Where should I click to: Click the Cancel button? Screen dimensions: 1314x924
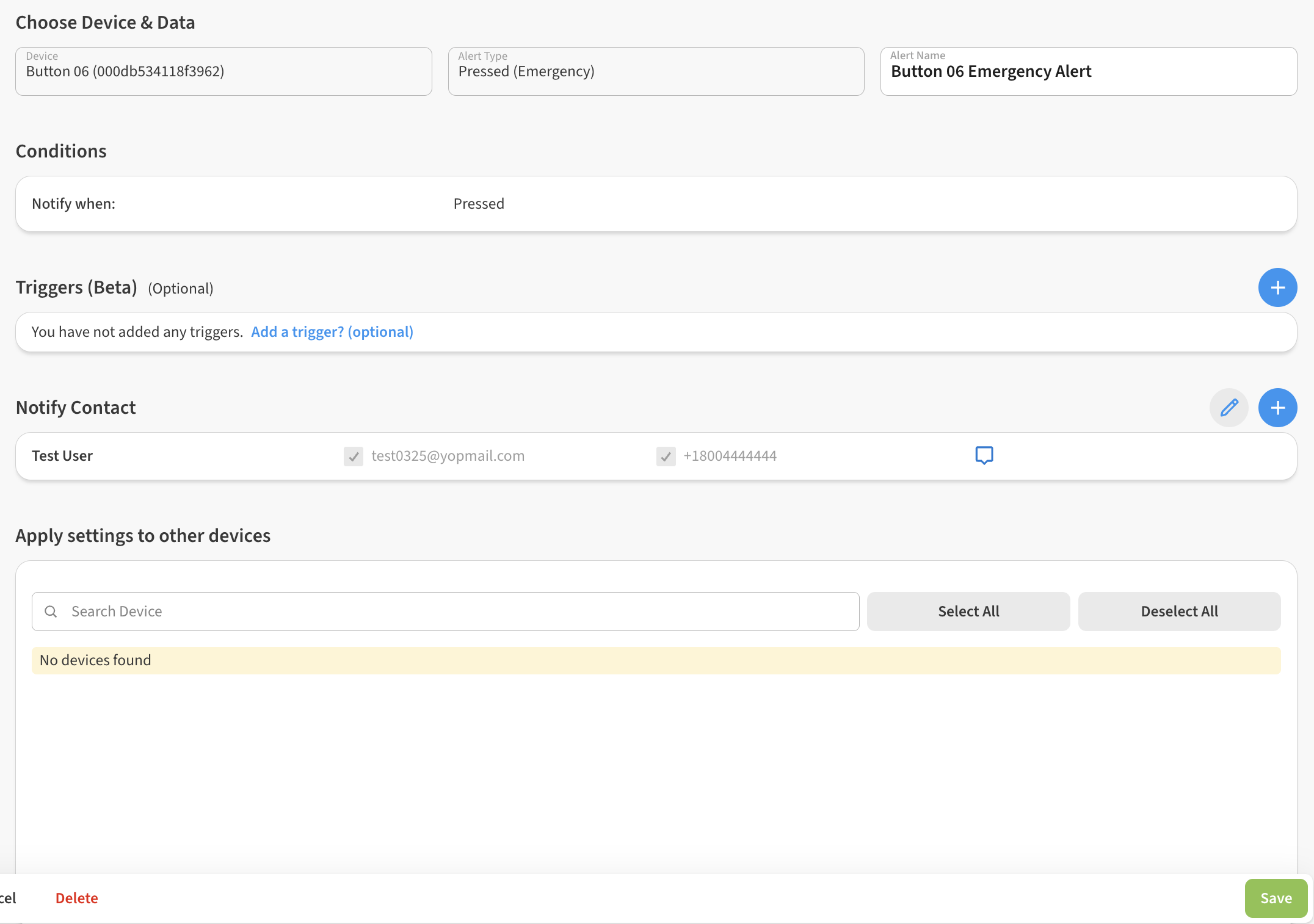[x=7, y=898]
